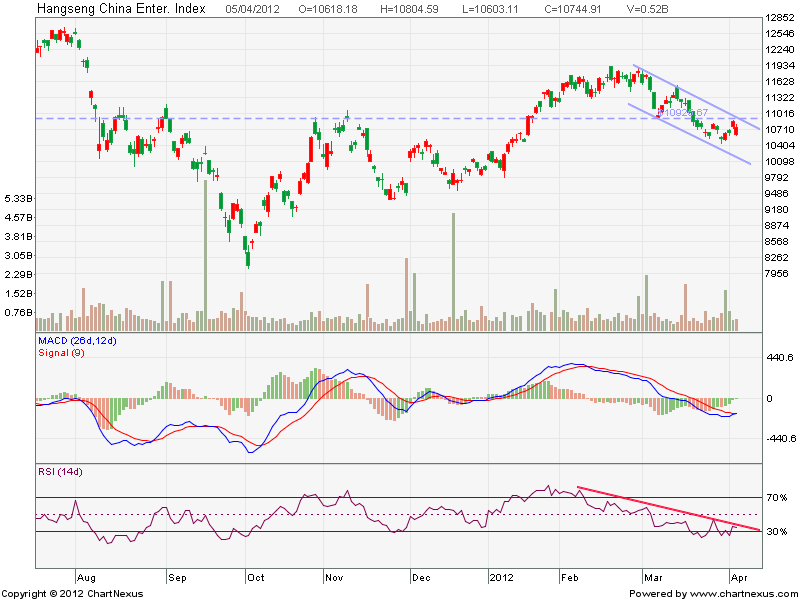Image resolution: width=800 pixels, height=600 pixels.
Task: Select the 440.6 MACD axis label
Action: click(x=779, y=358)
